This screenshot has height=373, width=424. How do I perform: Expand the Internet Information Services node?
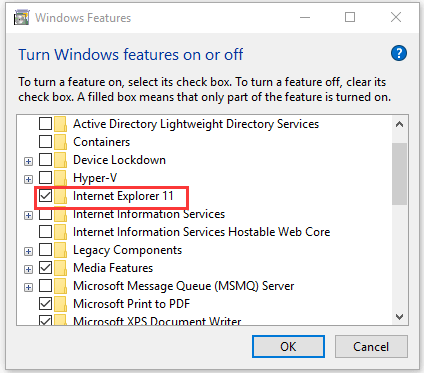pos(28,216)
